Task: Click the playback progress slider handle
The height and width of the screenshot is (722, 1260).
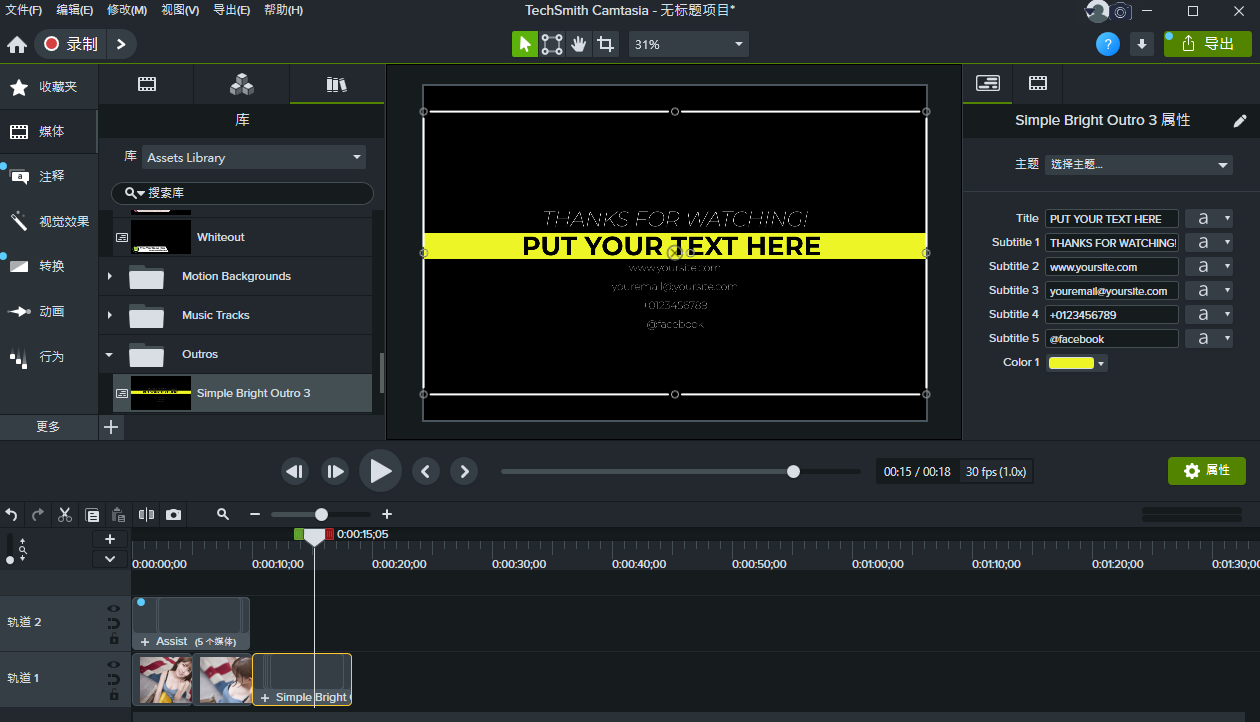Action: point(793,471)
